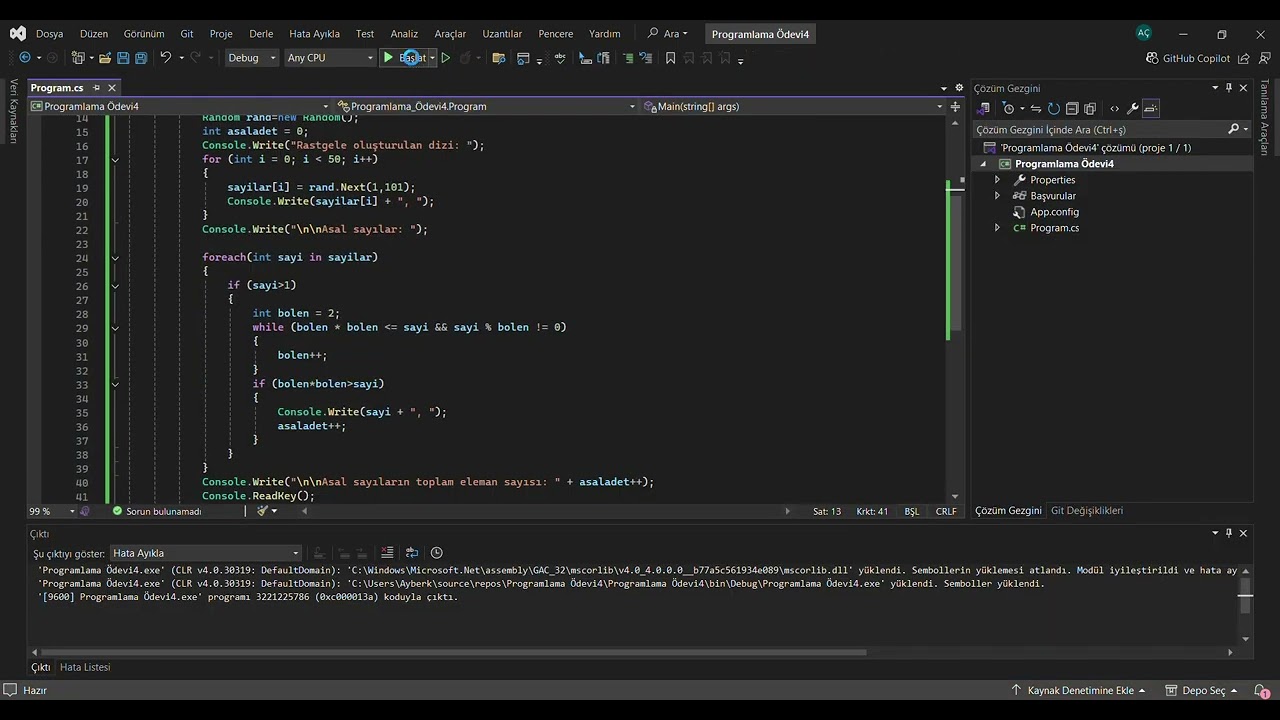Click the View Code brackets icon
The height and width of the screenshot is (720, 1280).
[1115, 108]
